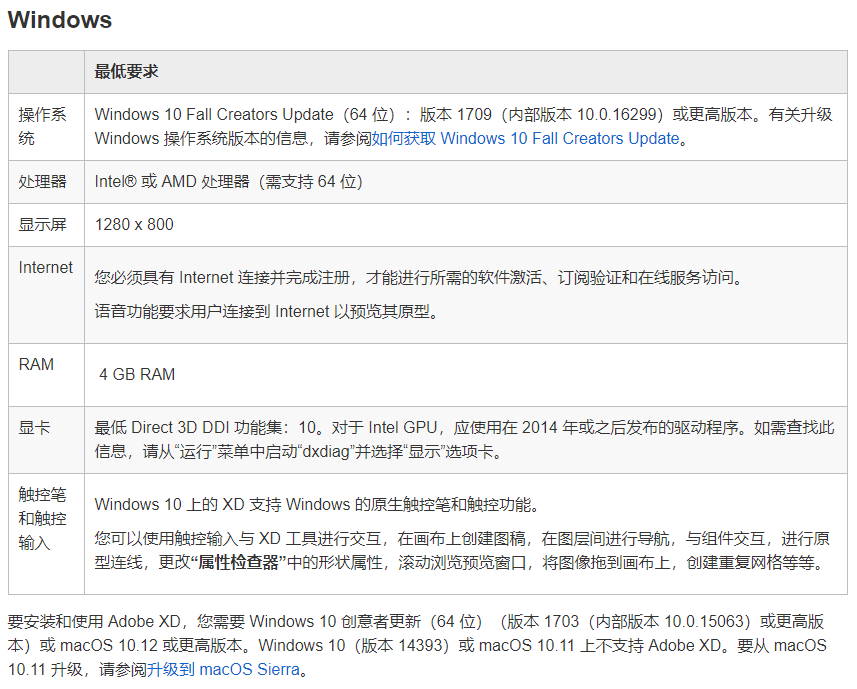Click the Internet row label

(x=45, y=267)
